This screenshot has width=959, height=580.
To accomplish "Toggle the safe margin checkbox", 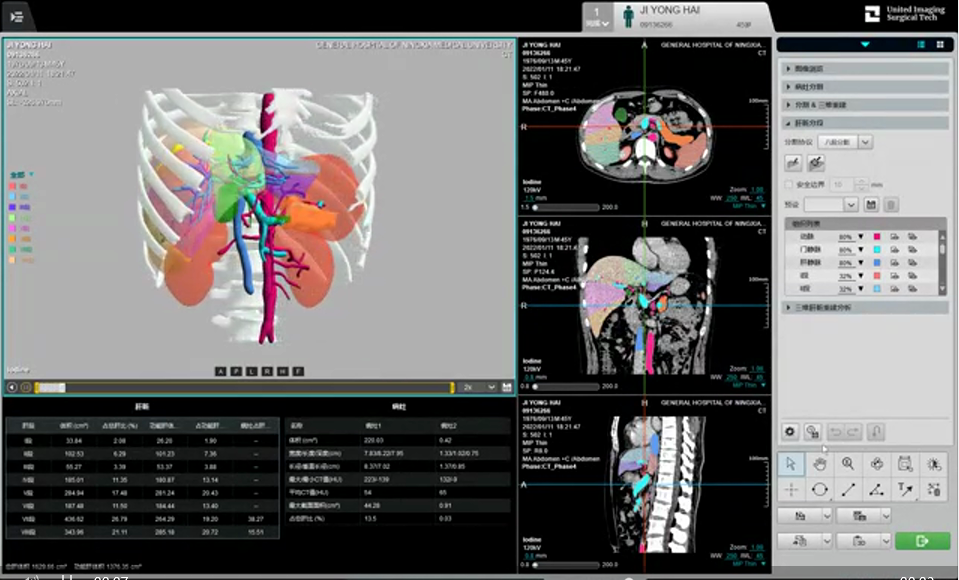I will [x=789, y=184].
